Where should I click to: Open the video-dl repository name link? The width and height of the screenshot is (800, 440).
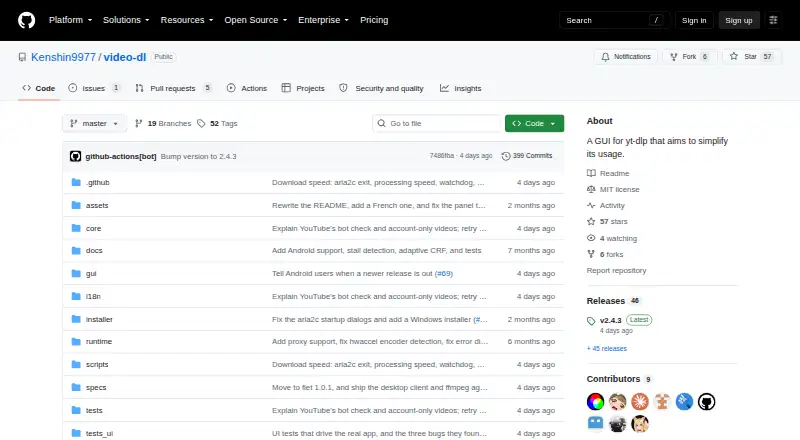coord(124,57)
